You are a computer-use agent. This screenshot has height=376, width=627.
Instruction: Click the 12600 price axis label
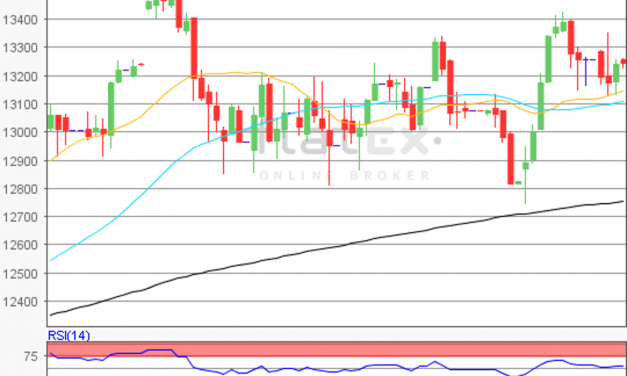(x=20, y=245)
